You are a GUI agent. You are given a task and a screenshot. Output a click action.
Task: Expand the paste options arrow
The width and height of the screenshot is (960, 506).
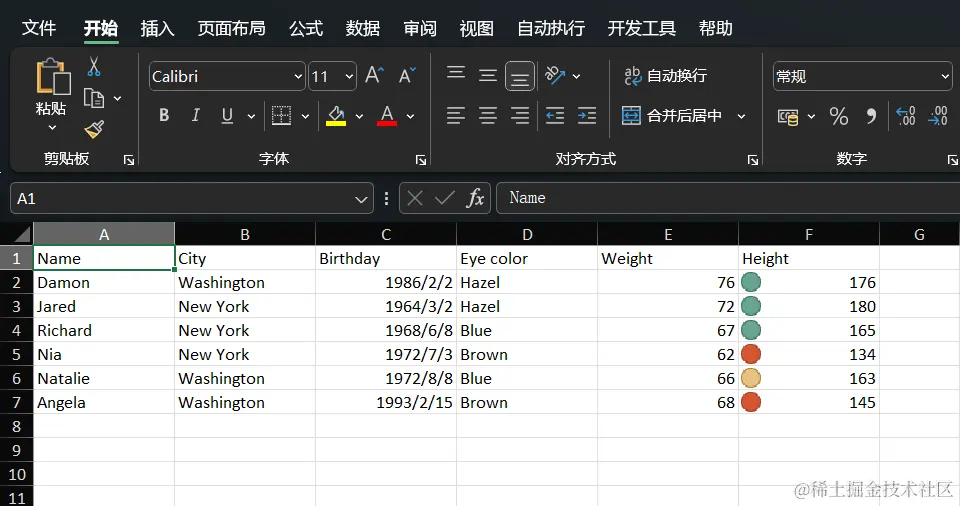pyautogui.click(x=53, y=128)
